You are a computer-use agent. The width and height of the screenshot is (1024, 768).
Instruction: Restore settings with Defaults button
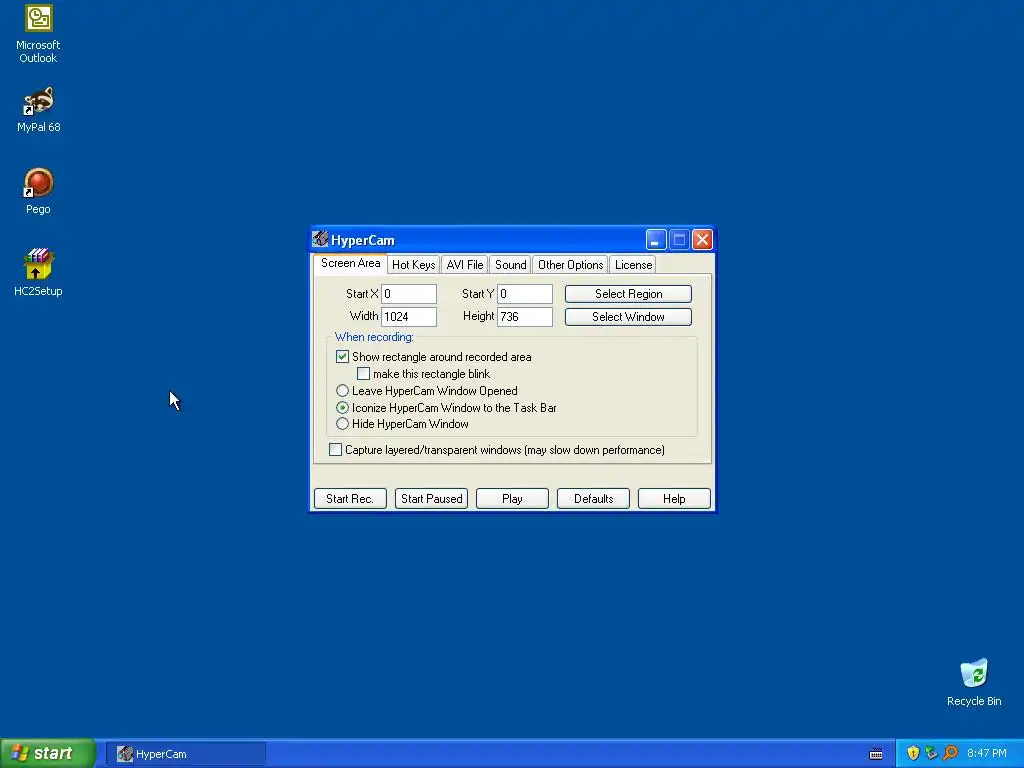click(x=593, y=498)
